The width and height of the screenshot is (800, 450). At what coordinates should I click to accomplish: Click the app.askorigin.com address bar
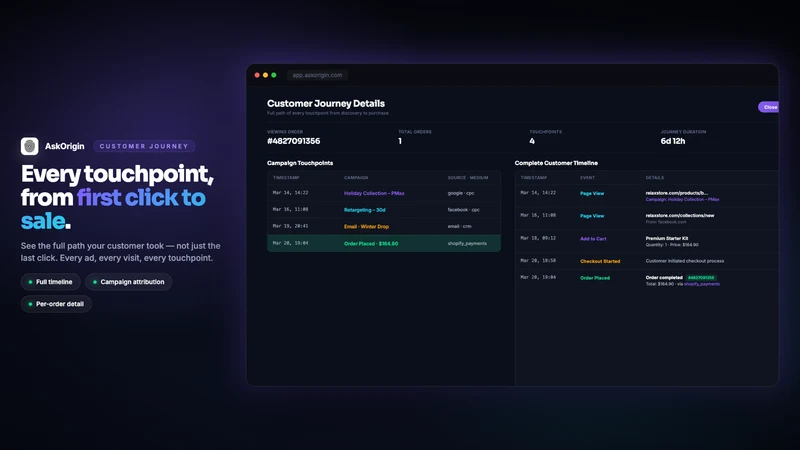tap(317, 75)
